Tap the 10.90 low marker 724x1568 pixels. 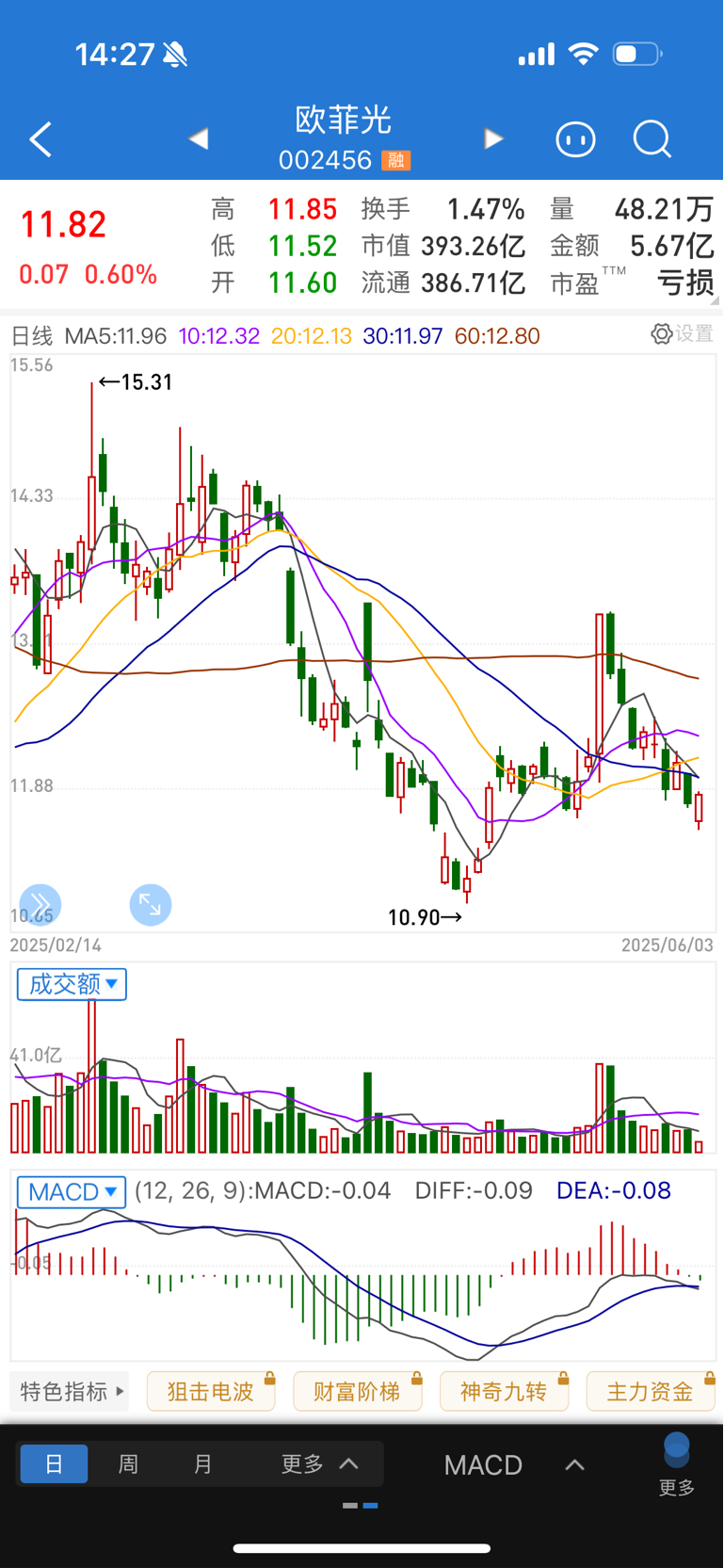point(425,917)
